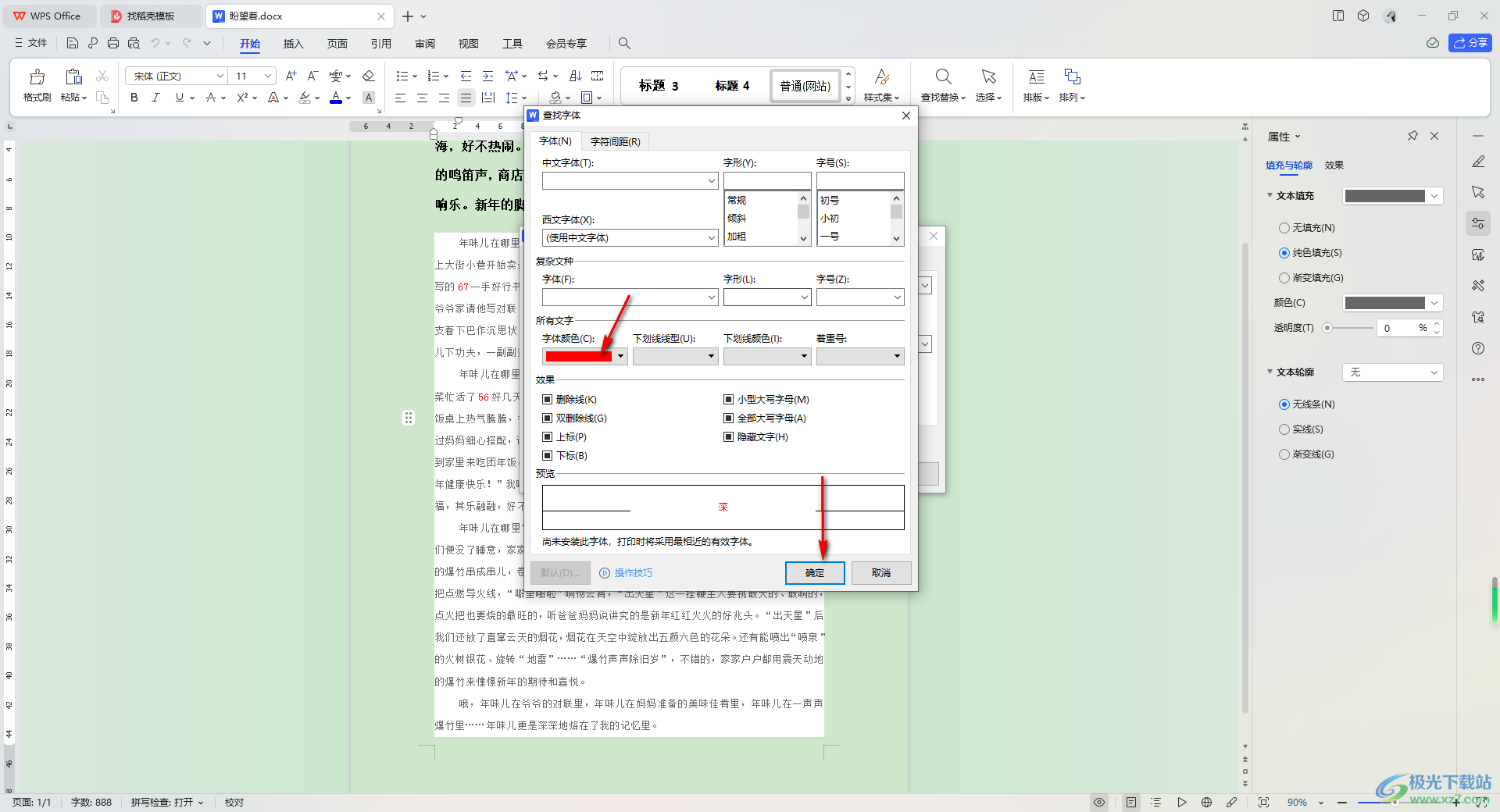Toggle the All caps (全部大写字母) checkbox
The height and width of the screenshot is (812, 1500).
click(728, 418)
